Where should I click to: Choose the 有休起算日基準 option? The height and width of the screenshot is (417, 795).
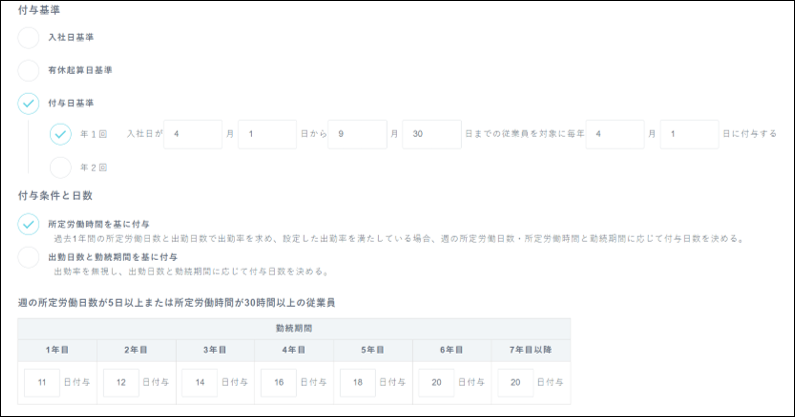(x=29, y=70)
